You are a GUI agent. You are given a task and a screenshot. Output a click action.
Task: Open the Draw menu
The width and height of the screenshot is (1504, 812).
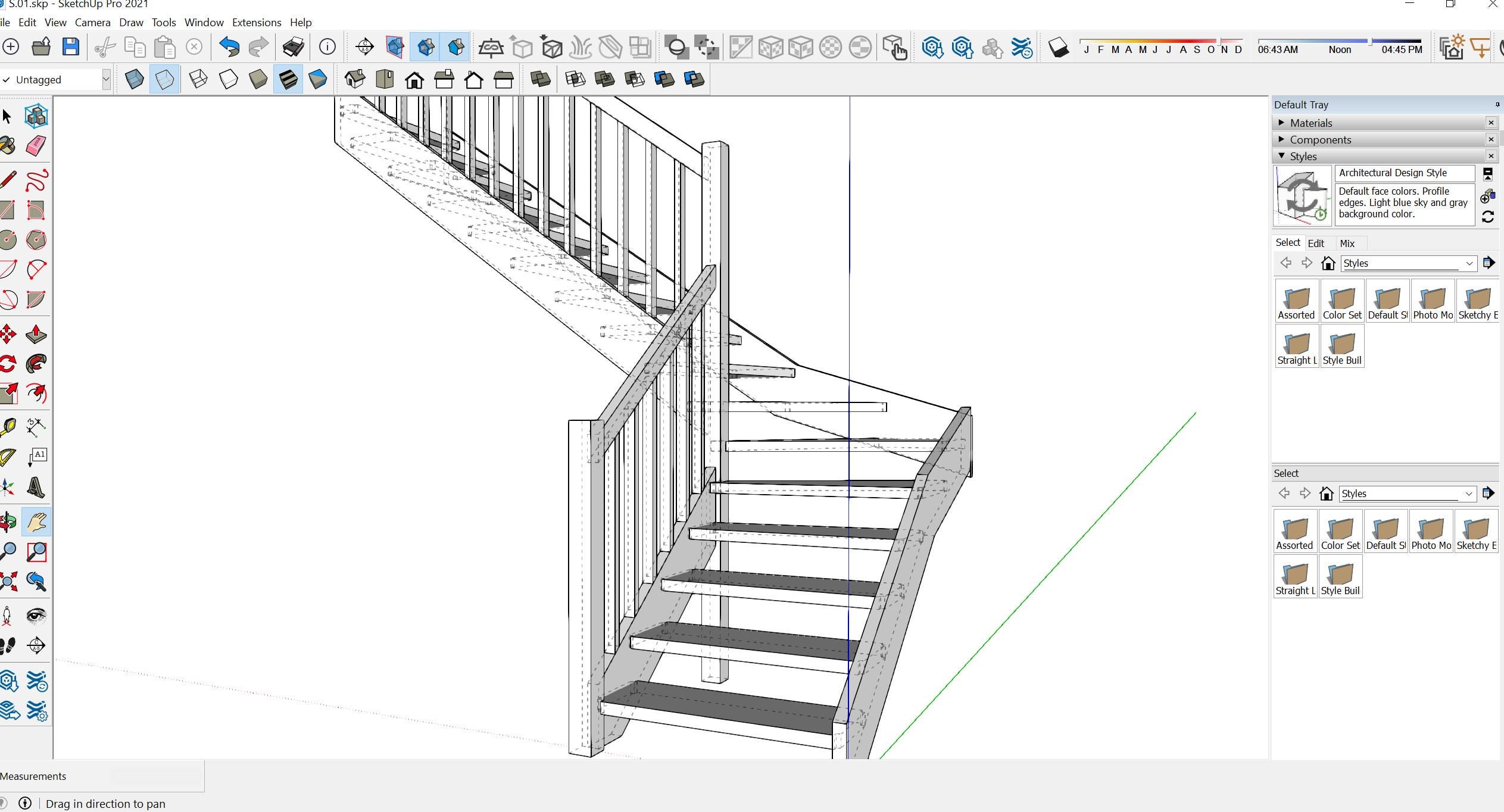pyautogui.click(x=131, y=22)
